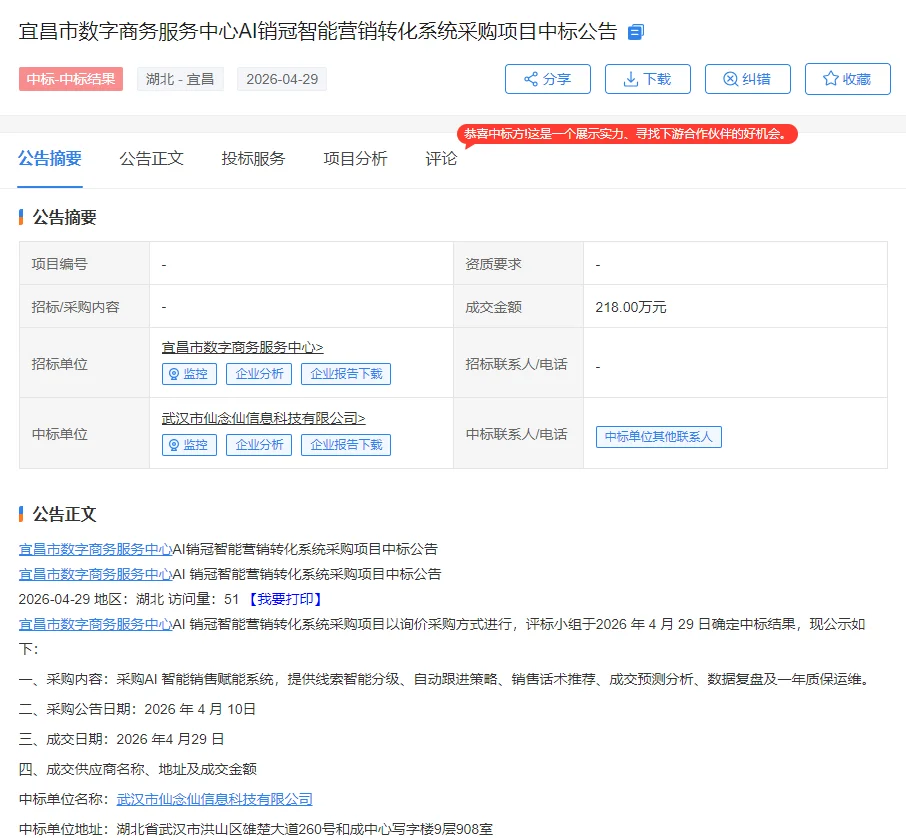
Task: Click 监控 button in the 中标单位 row
Action: (x=190, y=445)
